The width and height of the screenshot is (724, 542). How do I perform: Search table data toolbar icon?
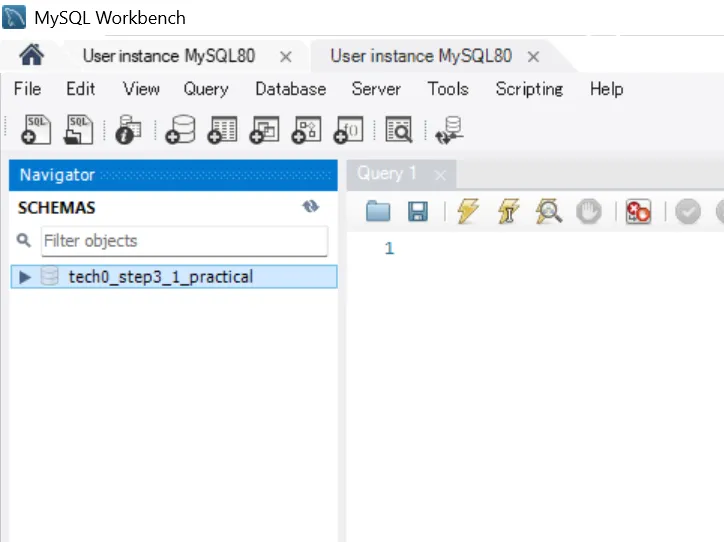point(398,130)
